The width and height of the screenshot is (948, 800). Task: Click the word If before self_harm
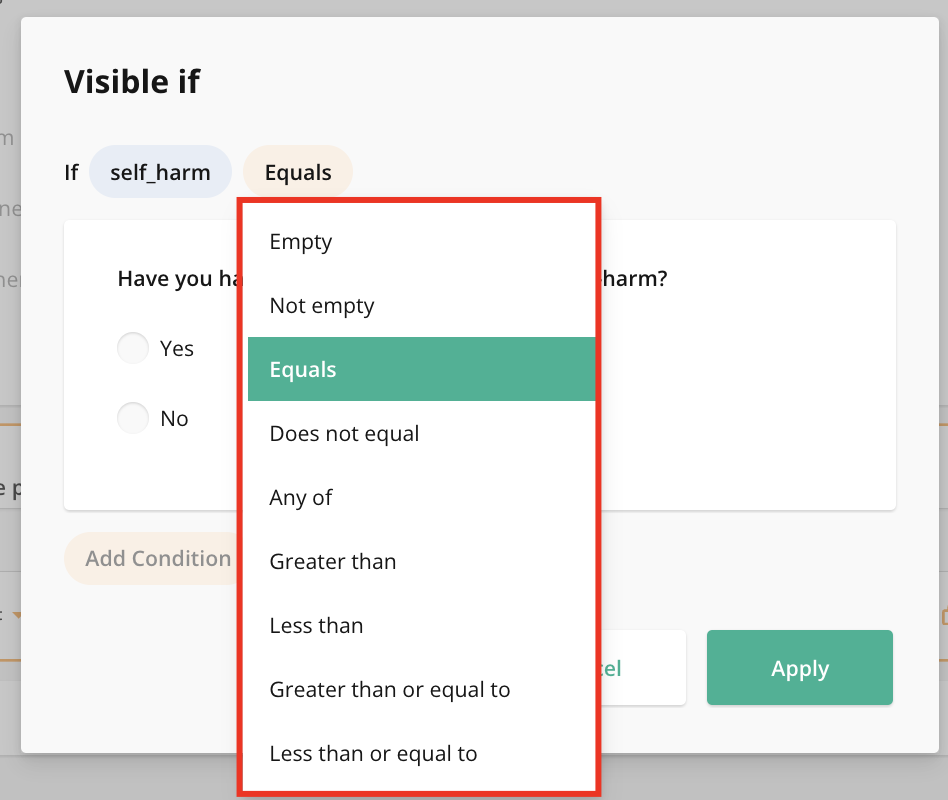coord(71,172)
